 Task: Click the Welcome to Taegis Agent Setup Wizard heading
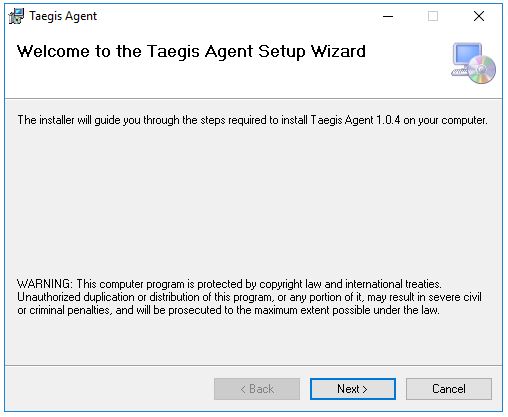coord(191,52)
